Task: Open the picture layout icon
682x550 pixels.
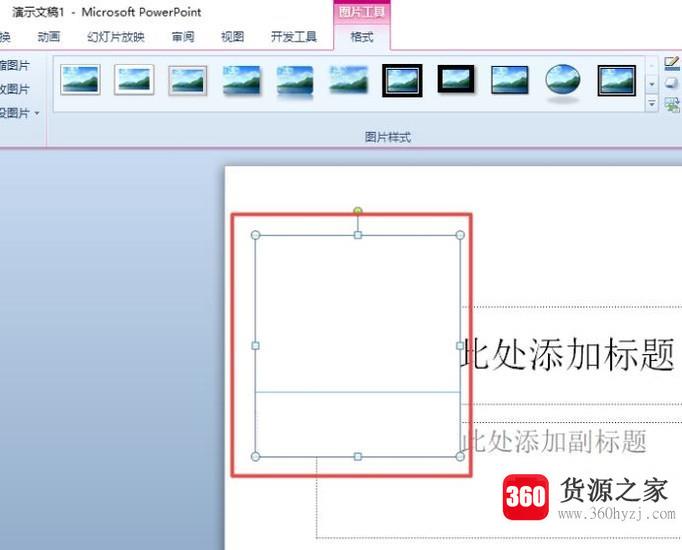Action: point(672,105)
